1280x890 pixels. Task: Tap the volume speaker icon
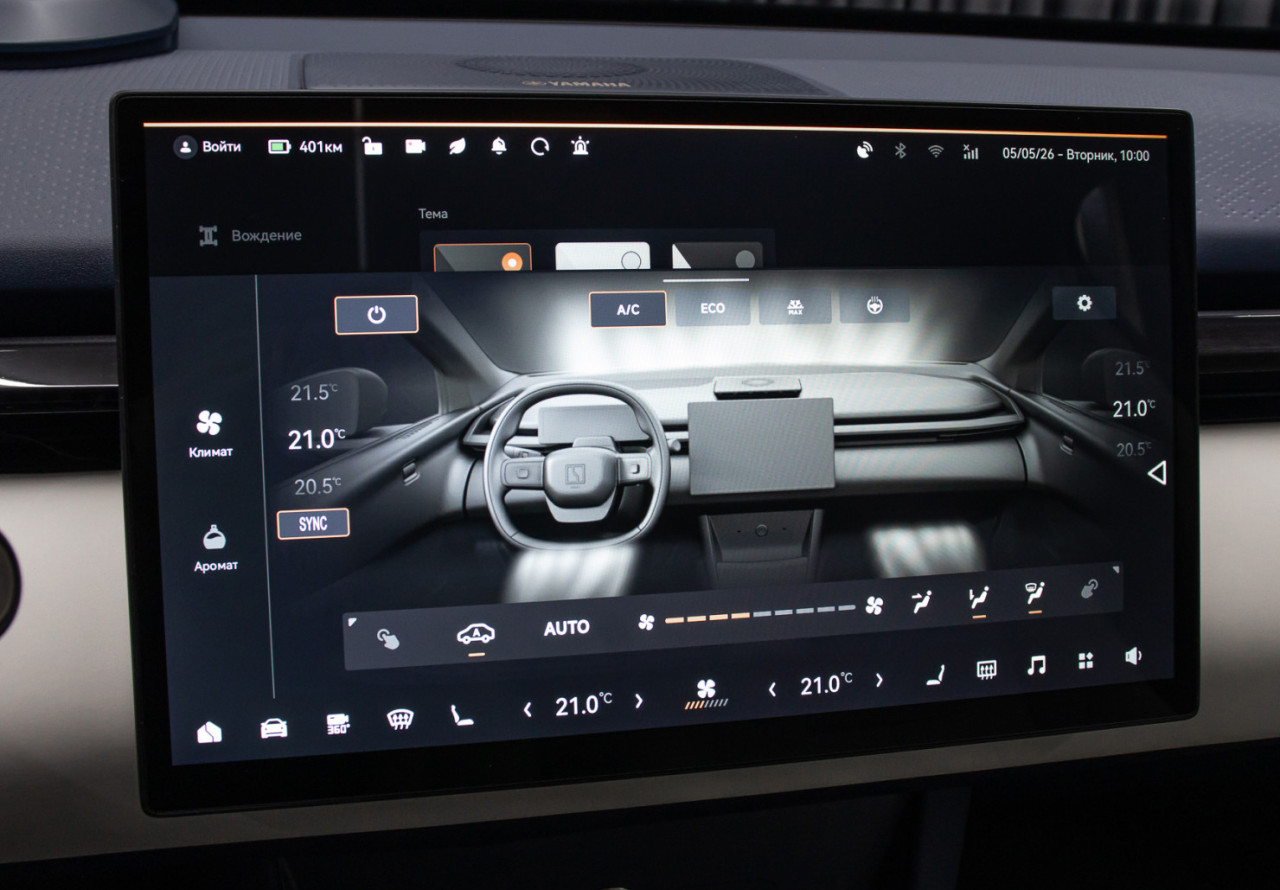point(1133,656)
